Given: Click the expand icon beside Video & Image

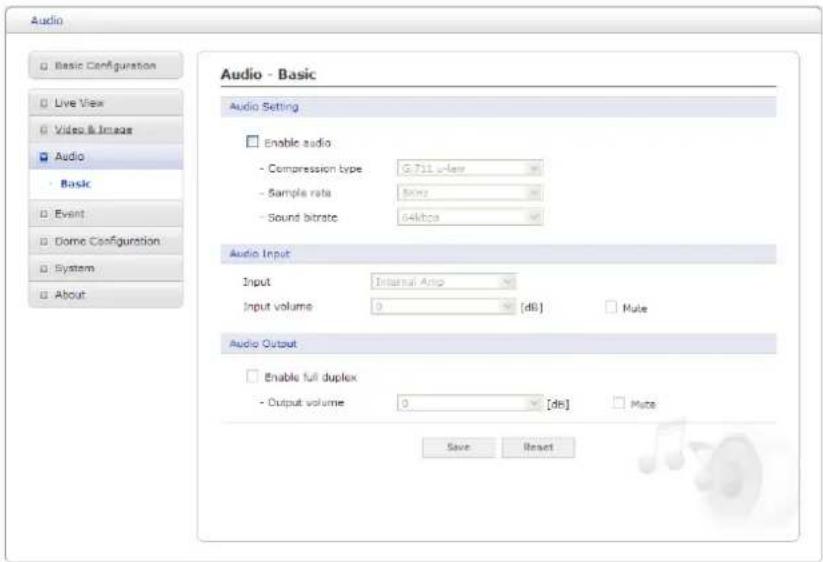Looking at the screenshot, I should coord(44,130).
